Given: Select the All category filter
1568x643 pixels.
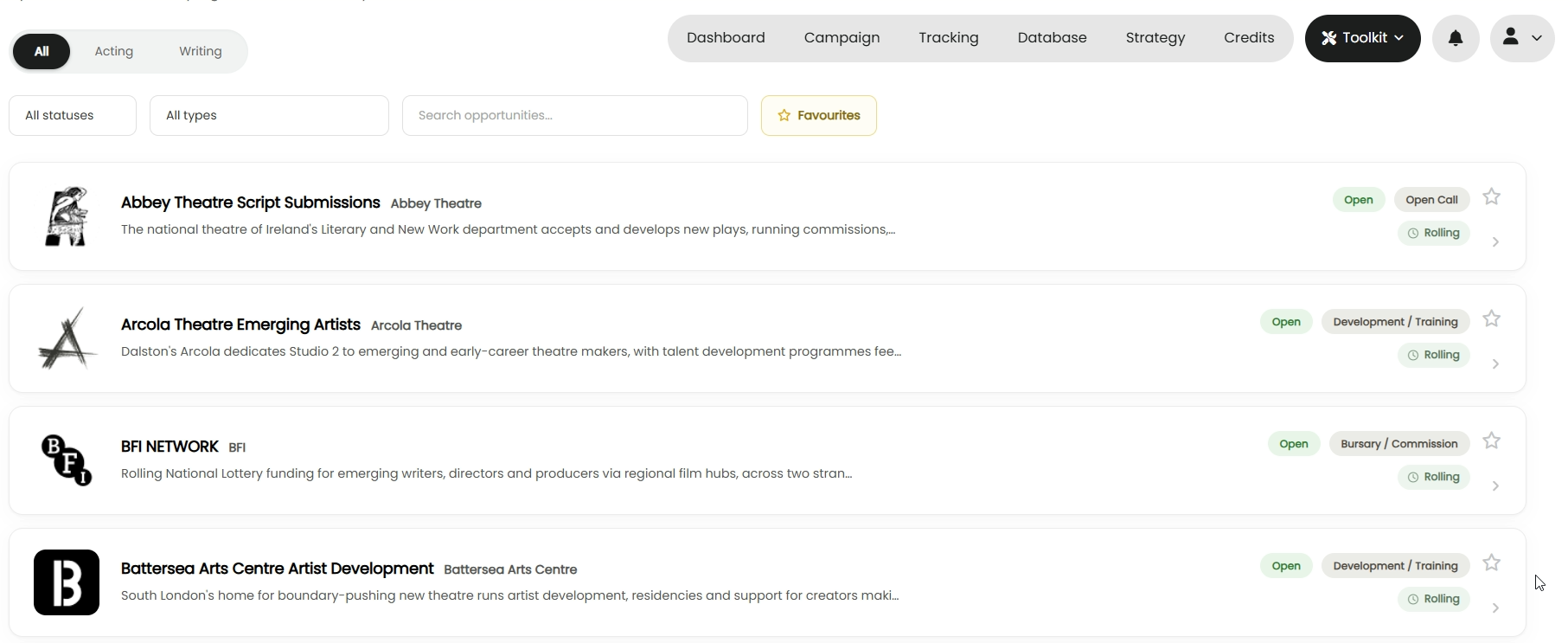Looking at the screenshot, I should click(x=42, y=51).
